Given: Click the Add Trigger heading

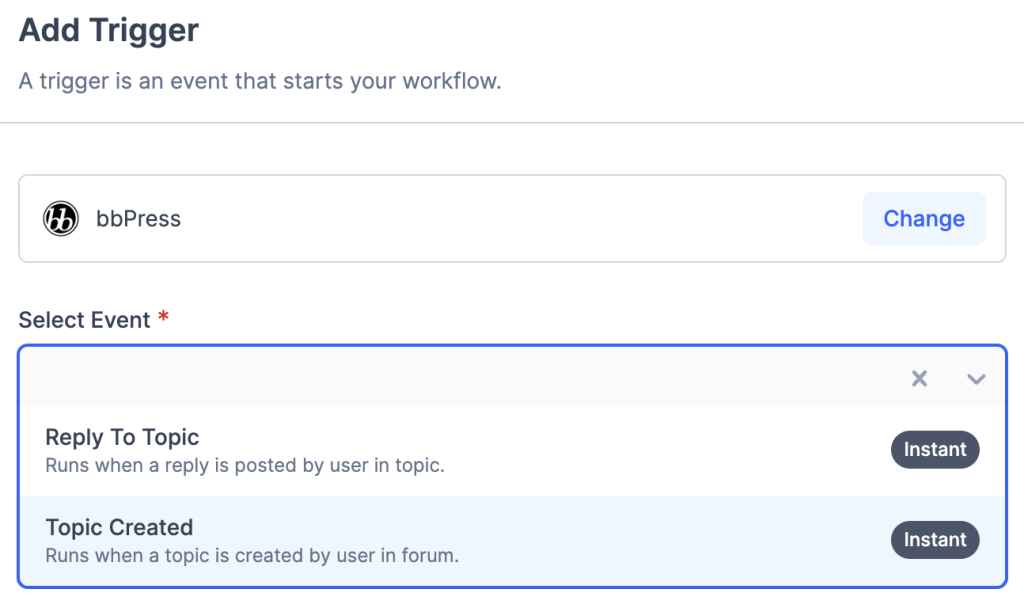Looking at the screenshot, I should pyautogui.click(x=109, y=30).
